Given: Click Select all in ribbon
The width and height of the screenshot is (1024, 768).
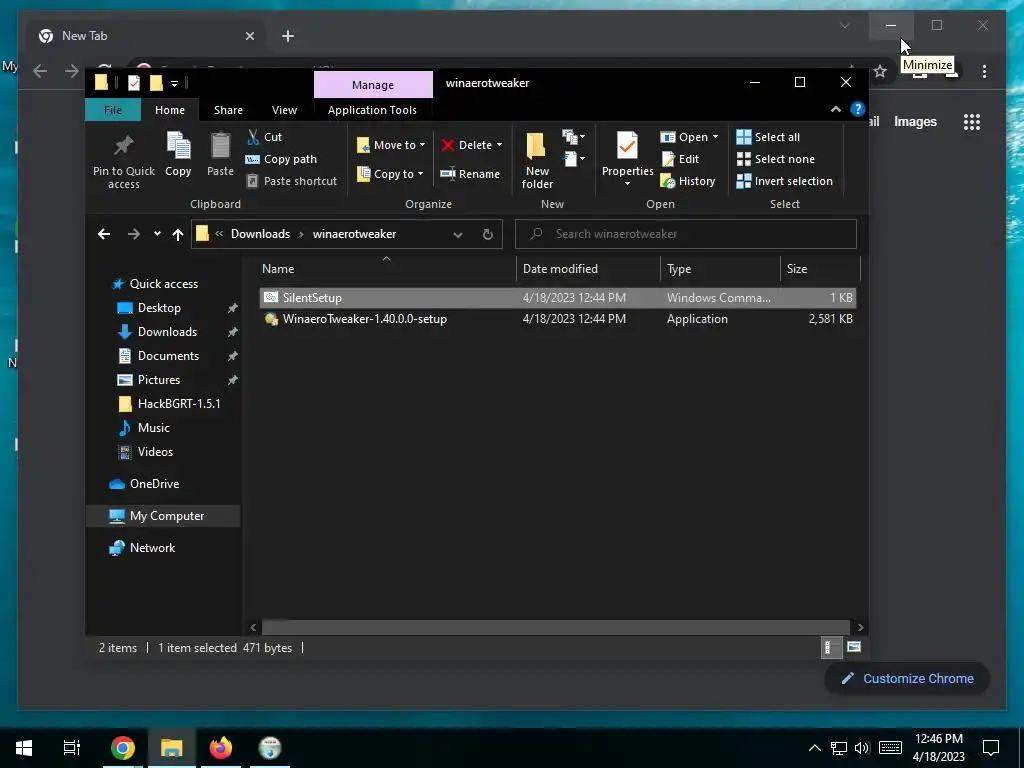Looking at the screenshot, I should pyautogui.click(x=768, y=137).
